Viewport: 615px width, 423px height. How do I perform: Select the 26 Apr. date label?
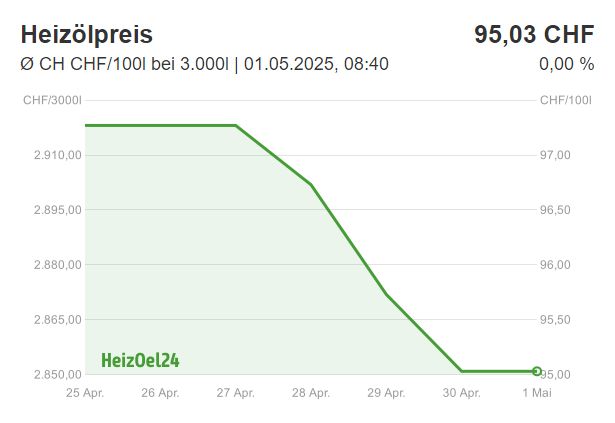(x=160, y=393)
